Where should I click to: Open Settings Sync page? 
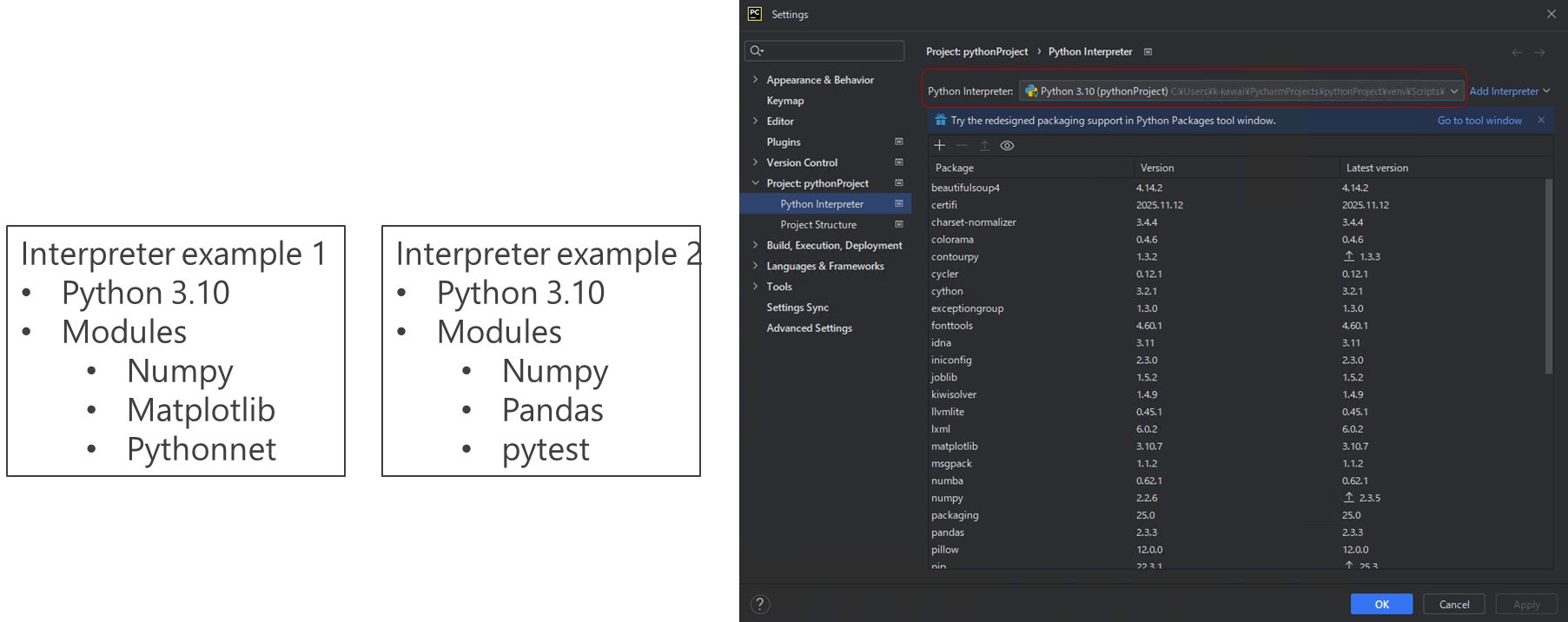coord(797,308)
